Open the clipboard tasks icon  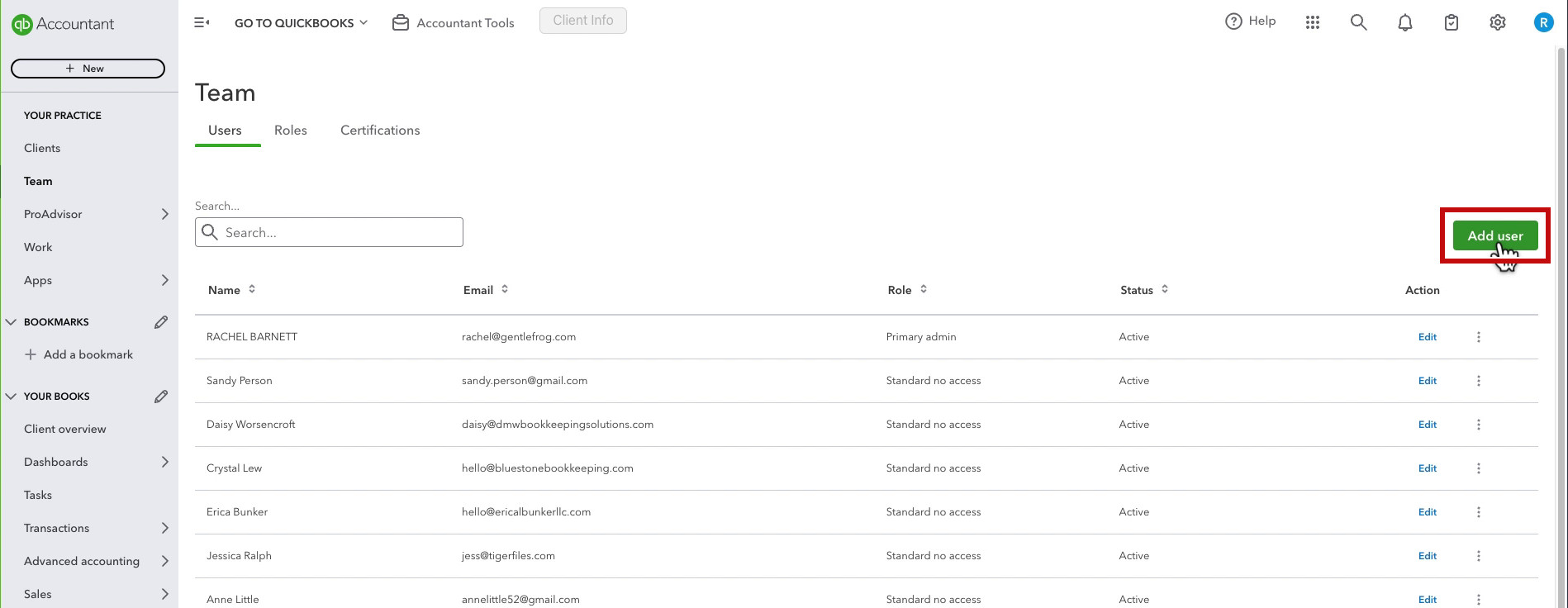pyautogui.click(x=1452, y=22)
